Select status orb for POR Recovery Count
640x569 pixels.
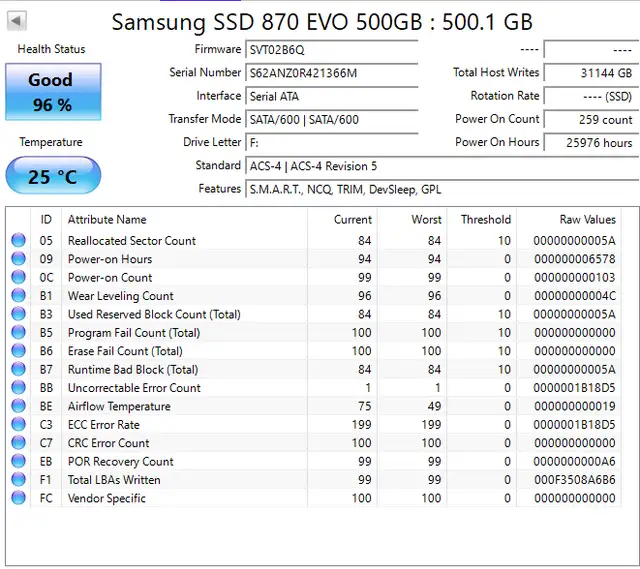(x=18, y=461)
